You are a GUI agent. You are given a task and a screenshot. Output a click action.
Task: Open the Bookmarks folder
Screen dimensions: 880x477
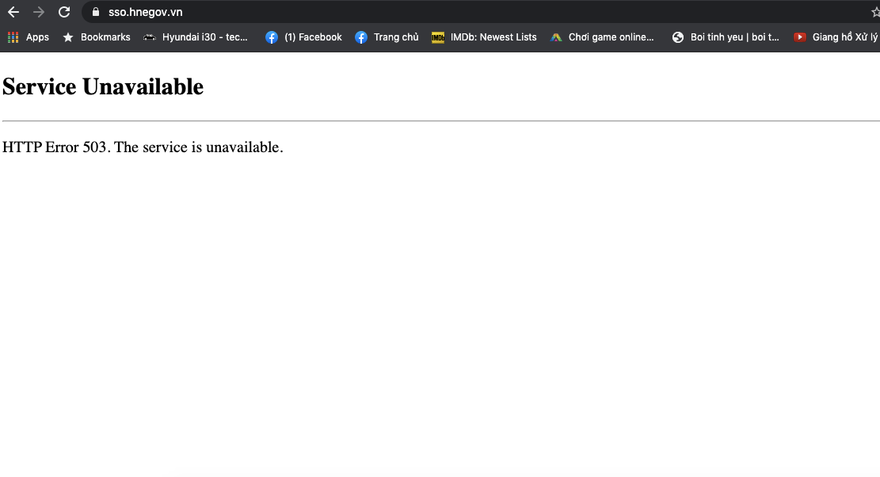96,37
